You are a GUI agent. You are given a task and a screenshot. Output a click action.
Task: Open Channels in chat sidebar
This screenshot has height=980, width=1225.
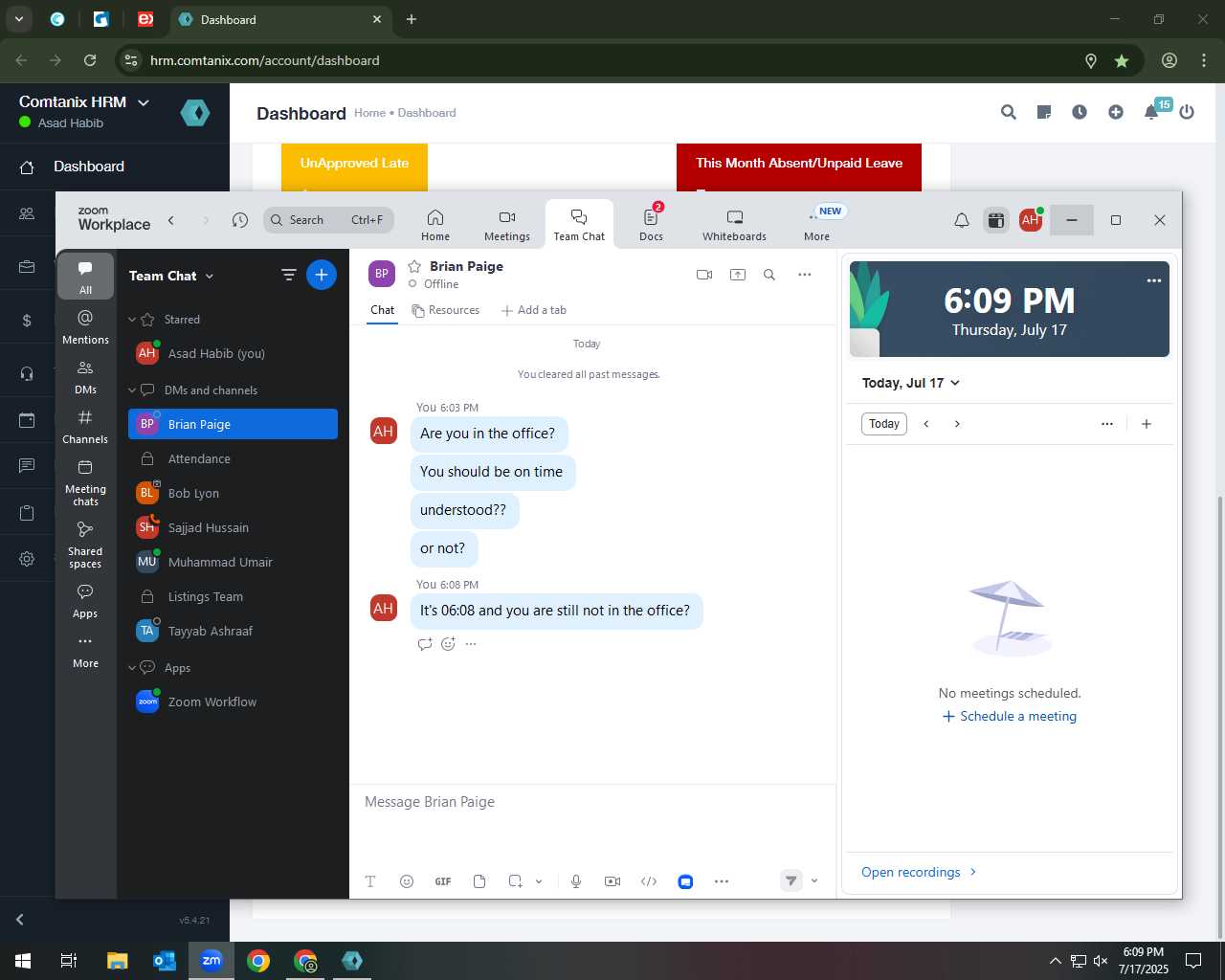(85, 427)
